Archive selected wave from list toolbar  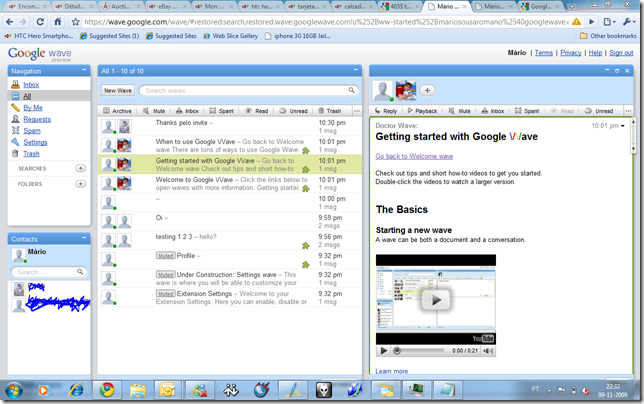[x=117, y=111]
